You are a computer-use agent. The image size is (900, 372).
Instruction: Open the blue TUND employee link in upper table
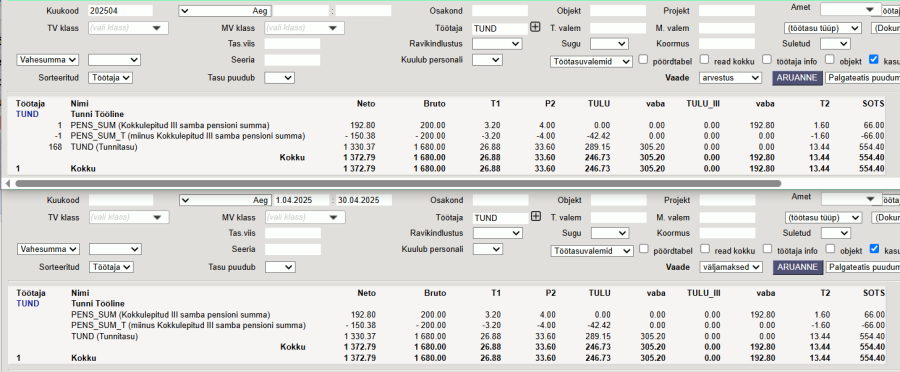point(28,114)
